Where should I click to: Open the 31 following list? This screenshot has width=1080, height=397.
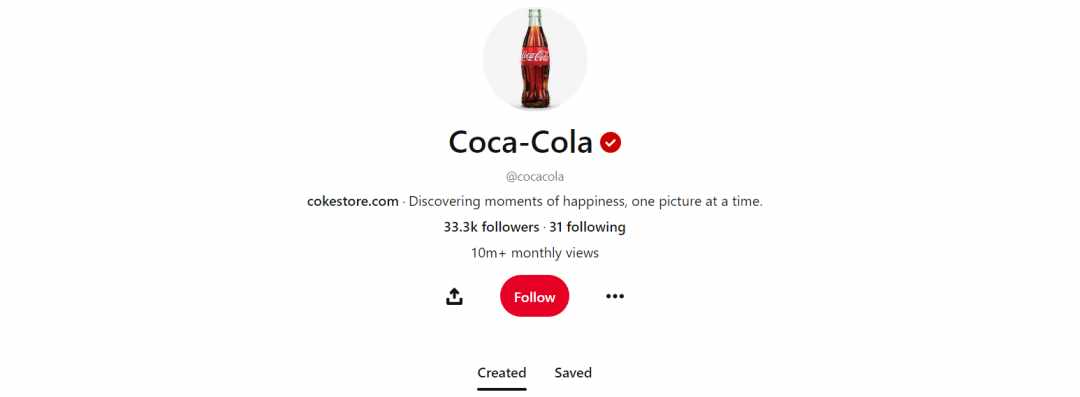pyautogui.click(x=588, y=227)
